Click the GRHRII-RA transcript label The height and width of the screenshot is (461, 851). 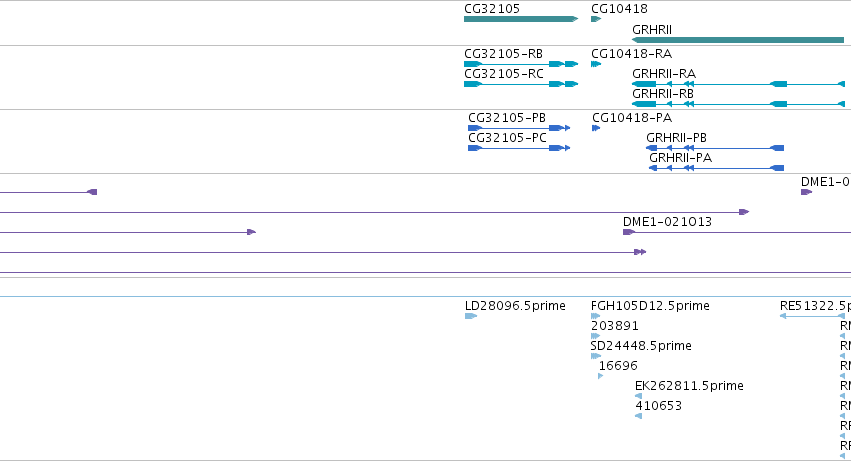(x=664, y=74)
